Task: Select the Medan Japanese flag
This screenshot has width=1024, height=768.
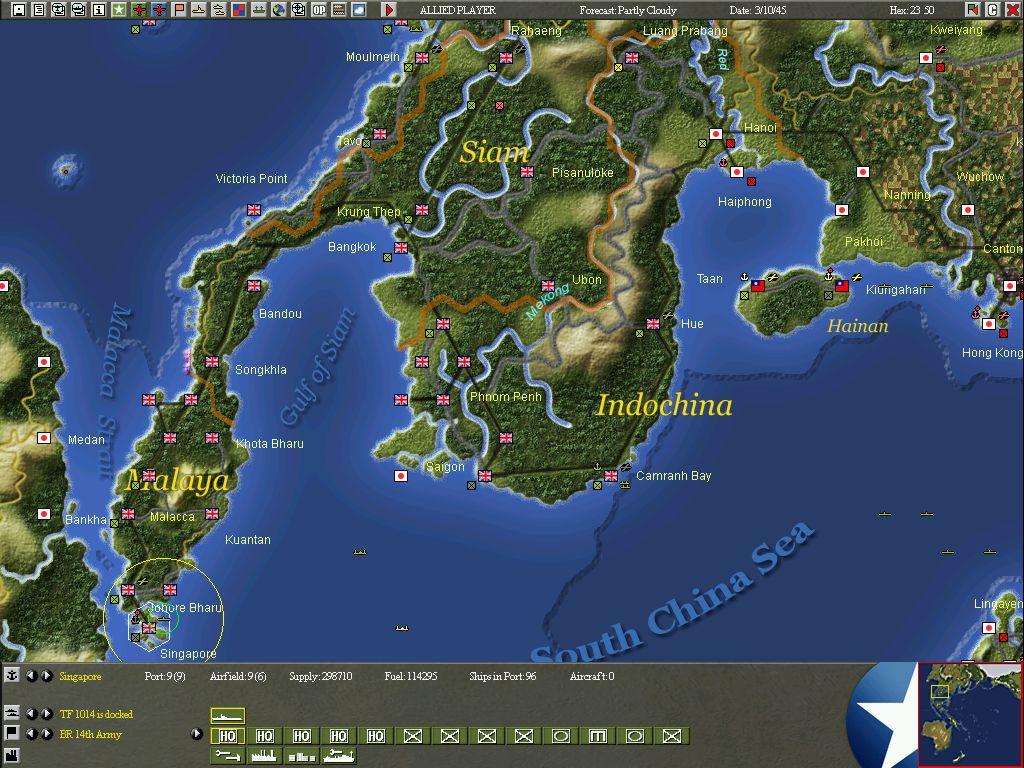Action: (x=44, y=438)
